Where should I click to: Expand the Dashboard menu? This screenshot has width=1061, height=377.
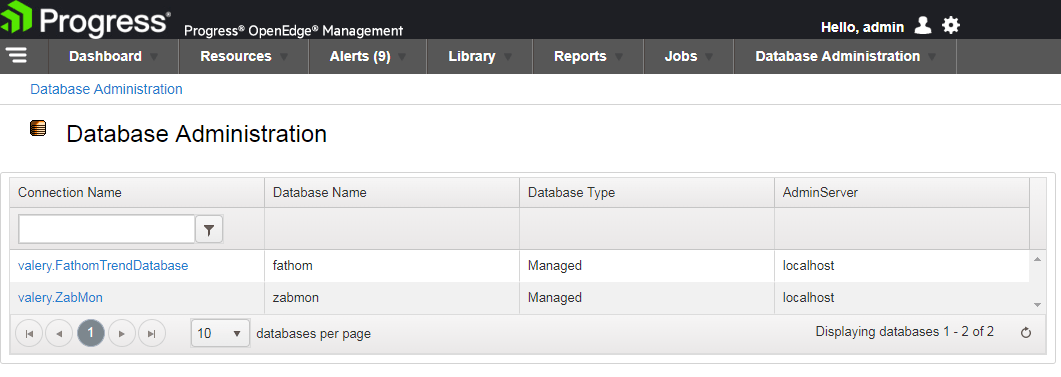coord(113,56)
